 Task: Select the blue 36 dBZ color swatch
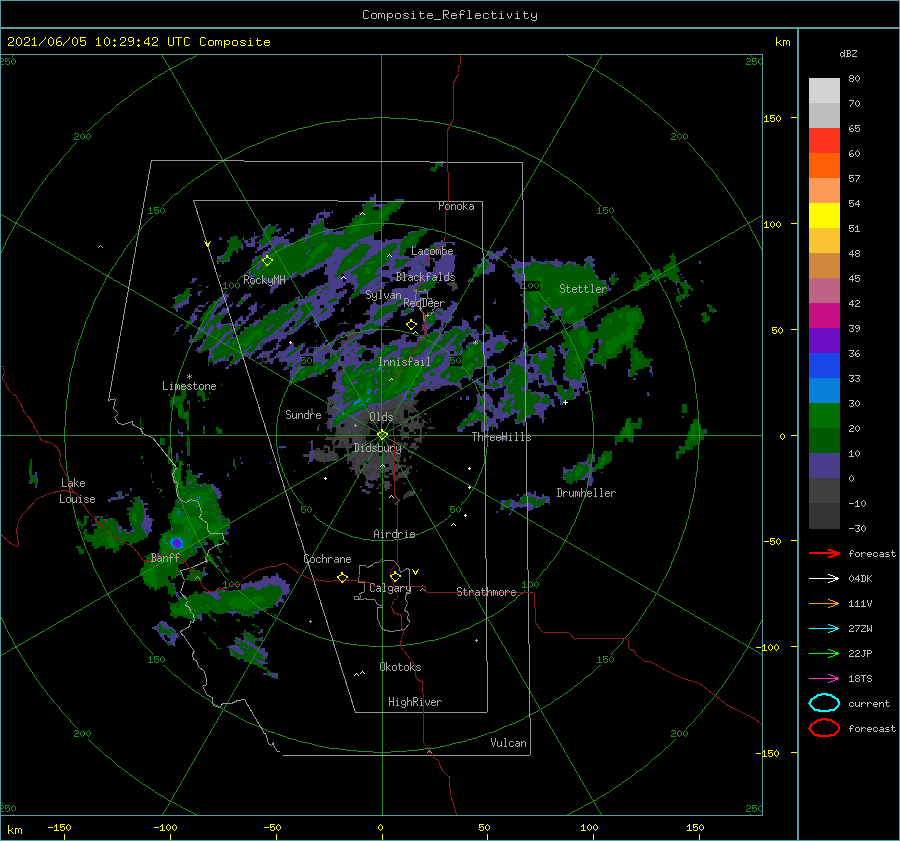click(824, 365)
